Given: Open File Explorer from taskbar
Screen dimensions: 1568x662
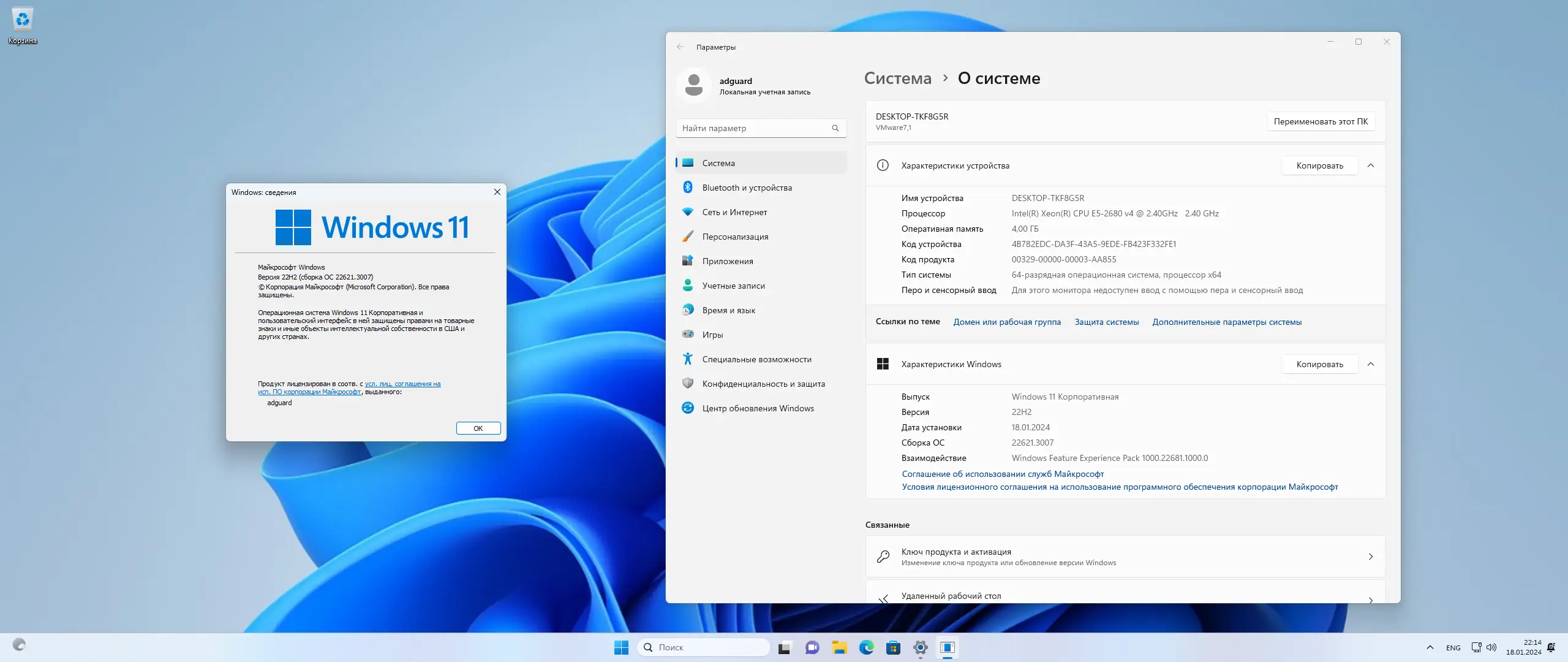Looking at the screenshot, I should [x=840, y=647].
